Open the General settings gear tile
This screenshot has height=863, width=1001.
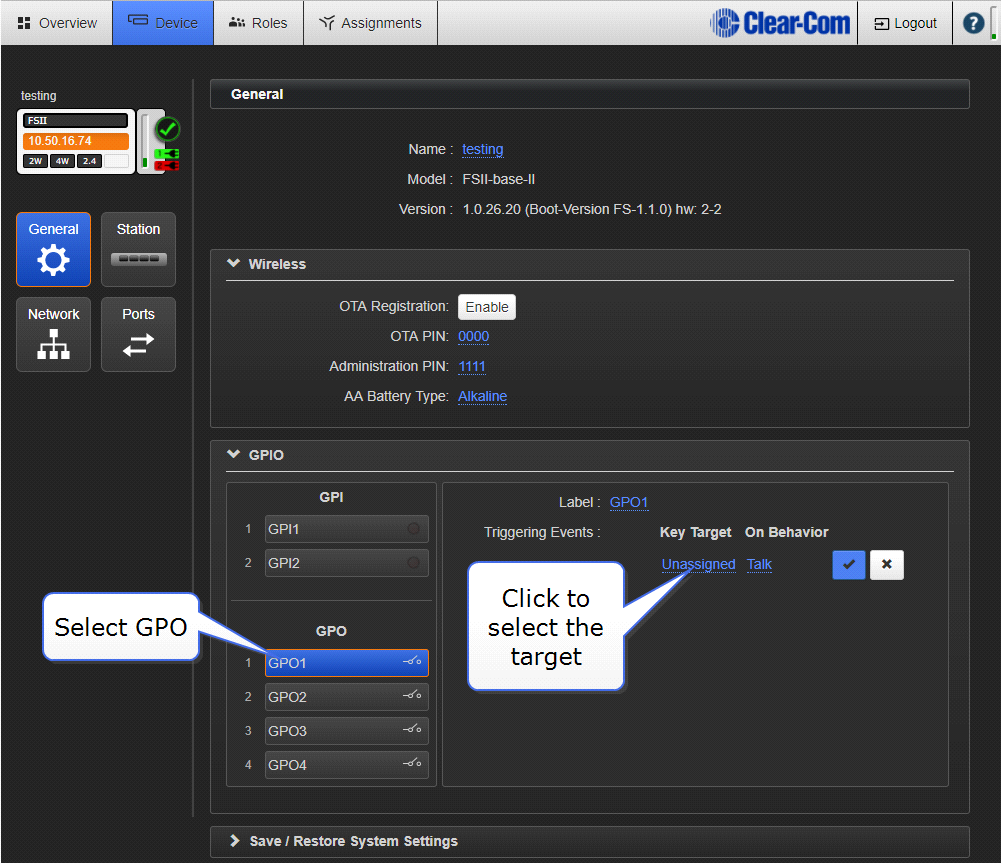click(54, 250)
